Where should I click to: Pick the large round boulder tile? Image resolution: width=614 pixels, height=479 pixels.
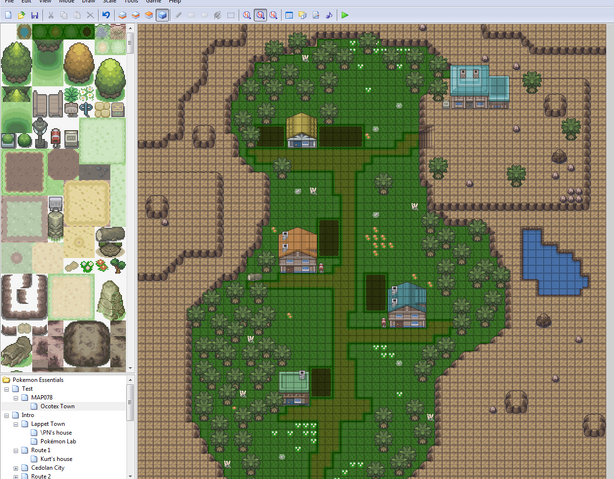pyautogui.click(x=87, y=344)
